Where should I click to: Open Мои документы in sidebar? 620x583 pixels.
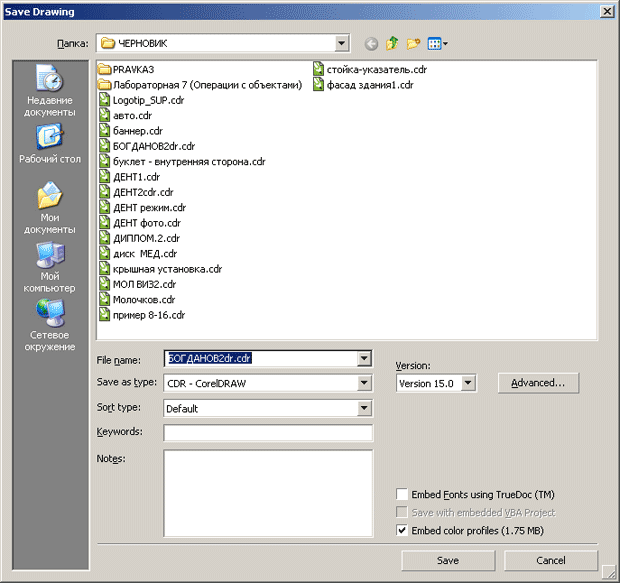pos(49,208)
